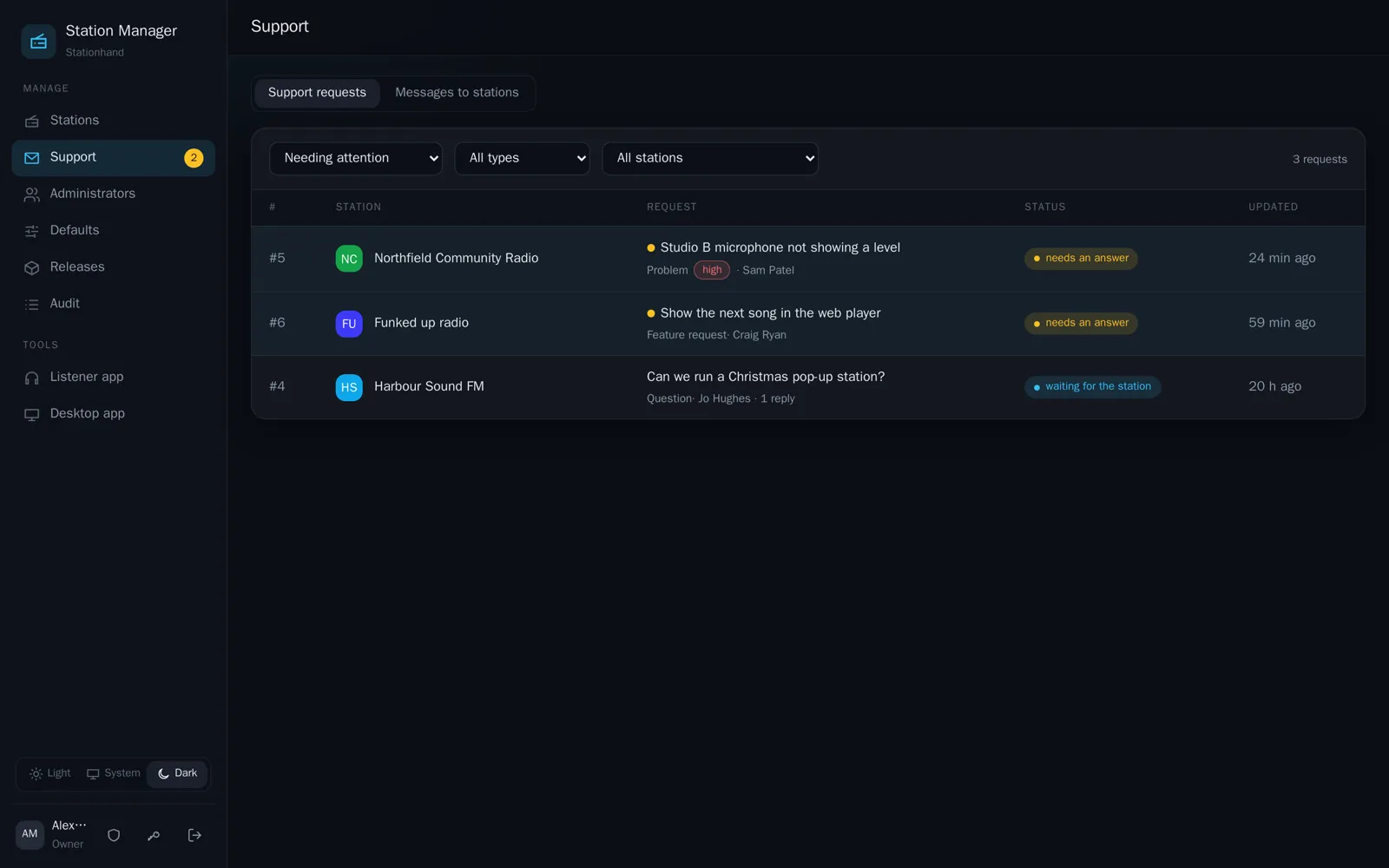Open request Show the next song in the web player

tap(771, 313)
